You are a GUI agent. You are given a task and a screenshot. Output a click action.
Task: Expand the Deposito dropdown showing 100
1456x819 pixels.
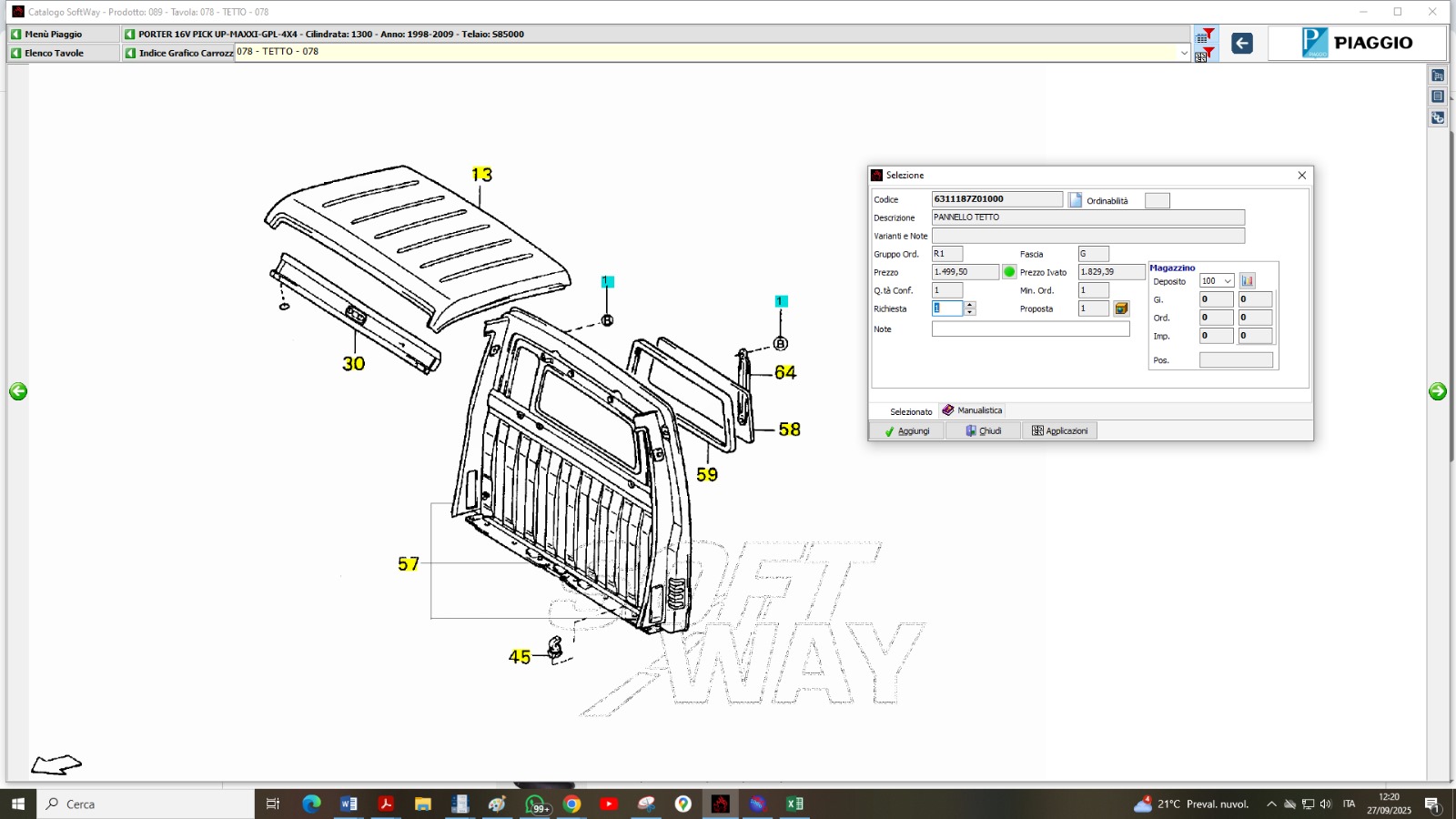pyautogui.click(x=1228, y=281)
